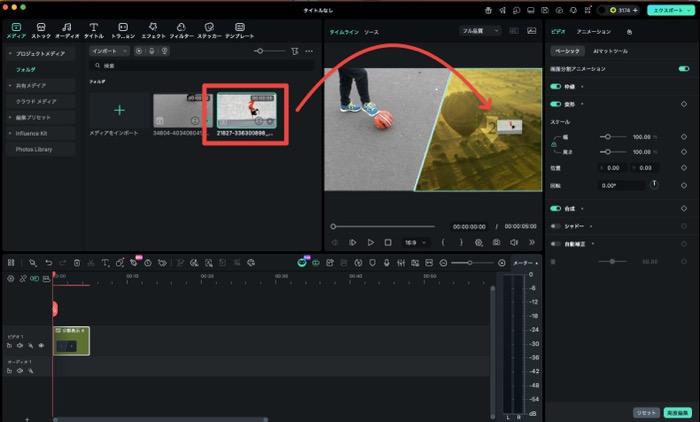This screenshot has width=700, height=422.
Task: Open the preview quality dropdown
Action: 480,31
